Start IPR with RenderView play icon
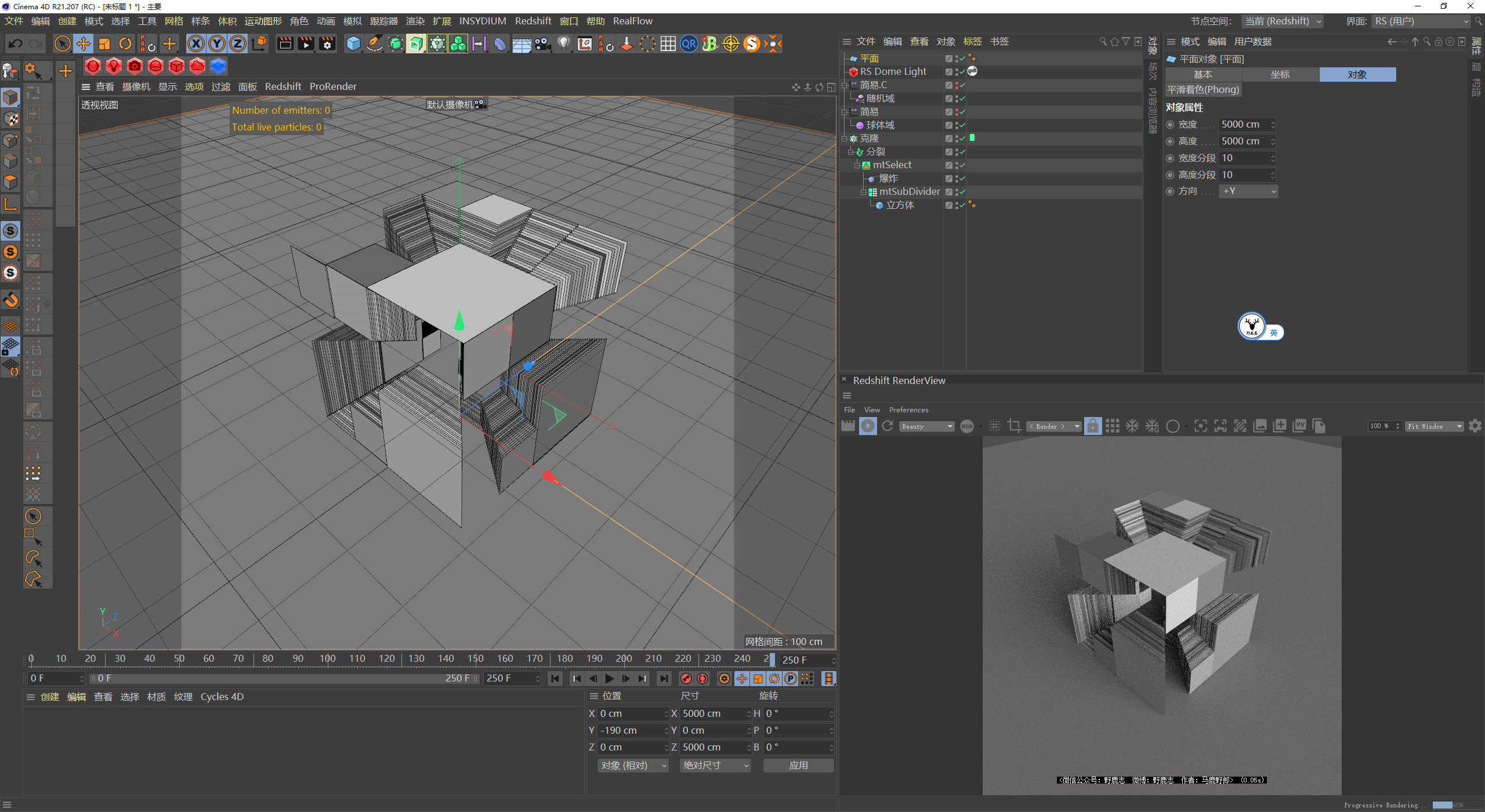This screenshot has width=1485, height=812. tap(868, 426)
